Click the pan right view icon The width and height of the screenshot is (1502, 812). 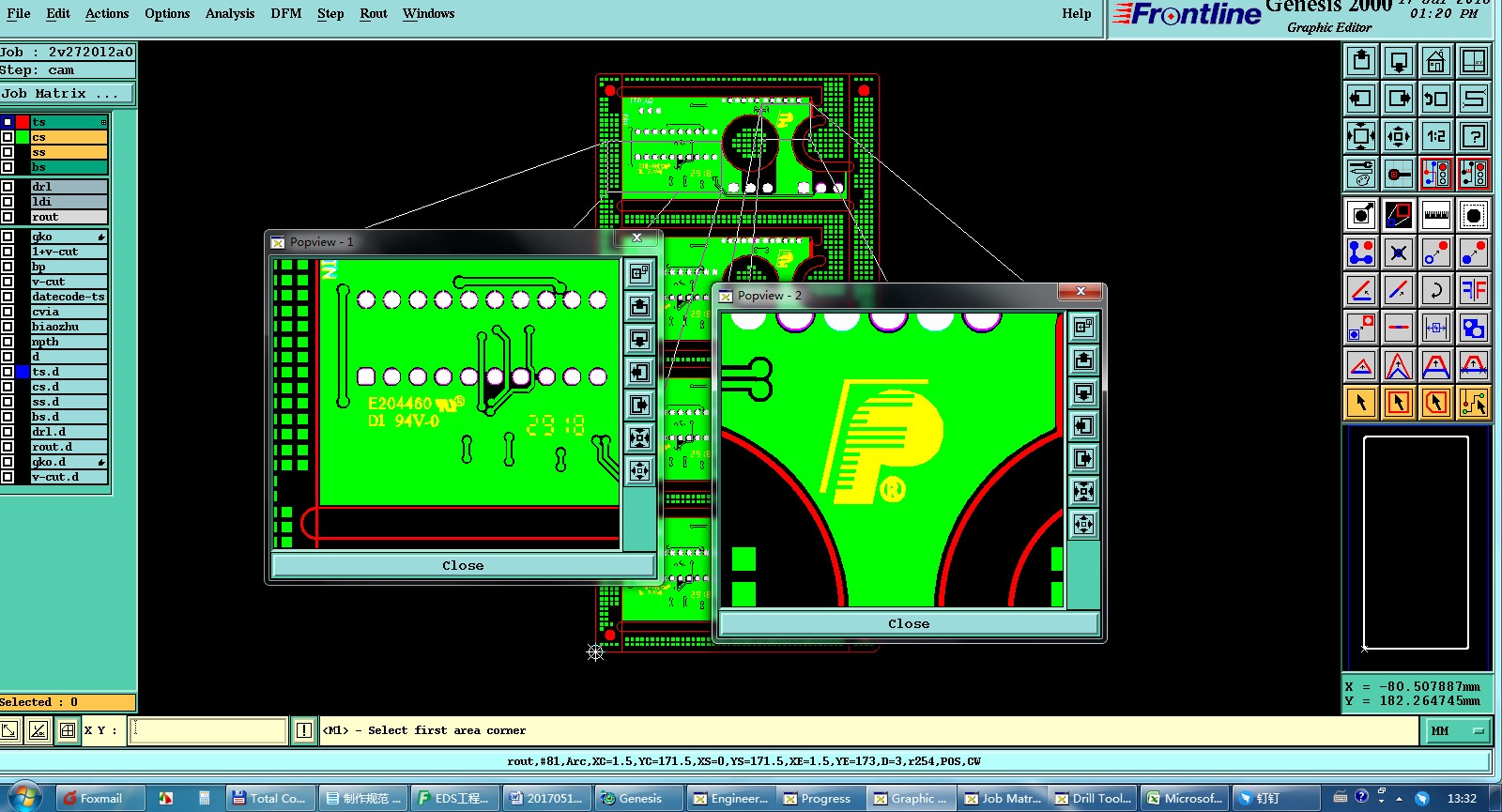coord(1399,99)
